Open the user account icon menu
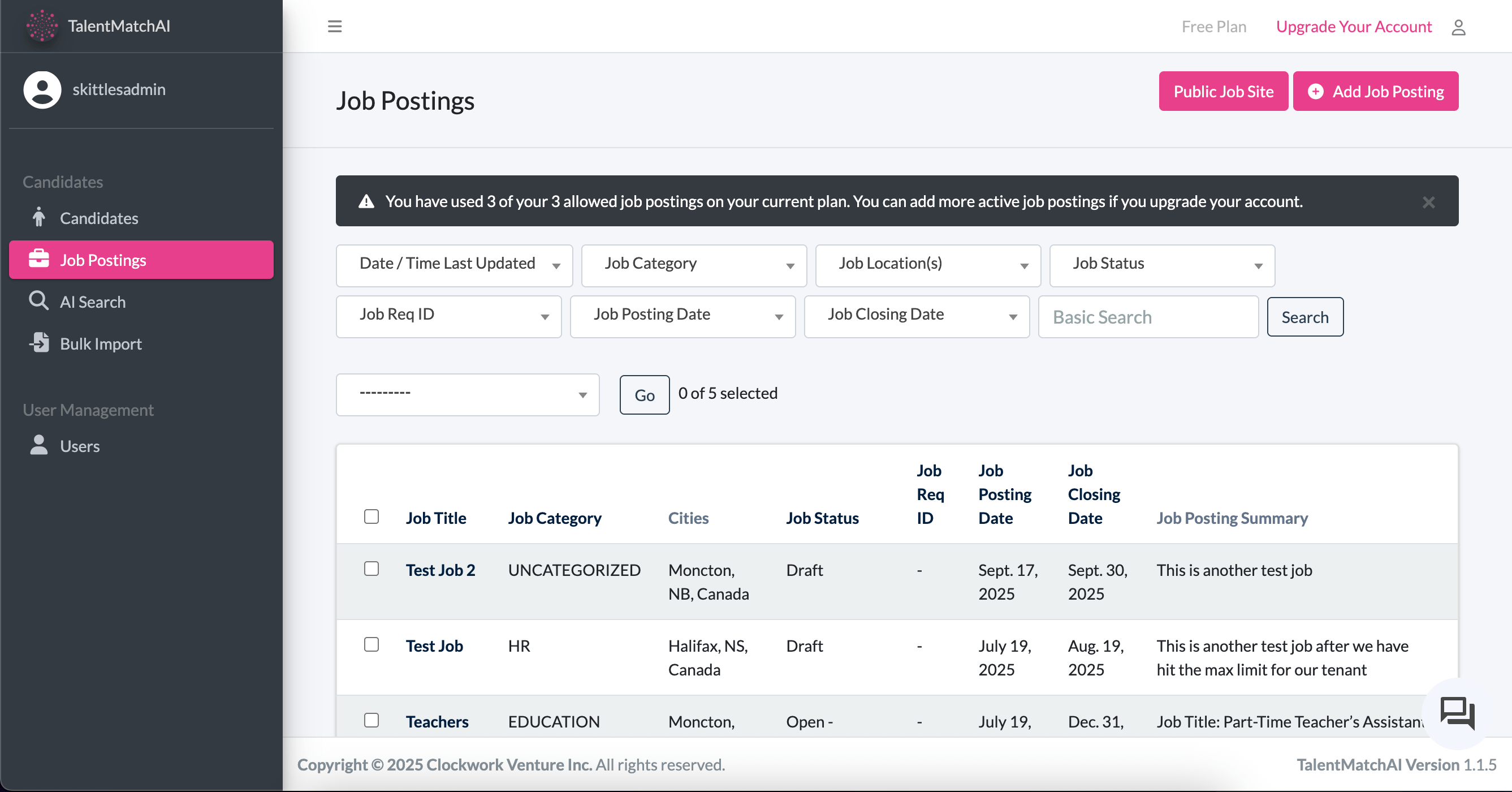Screen dimensions: 1512x792 click(x=1458, y=27)
